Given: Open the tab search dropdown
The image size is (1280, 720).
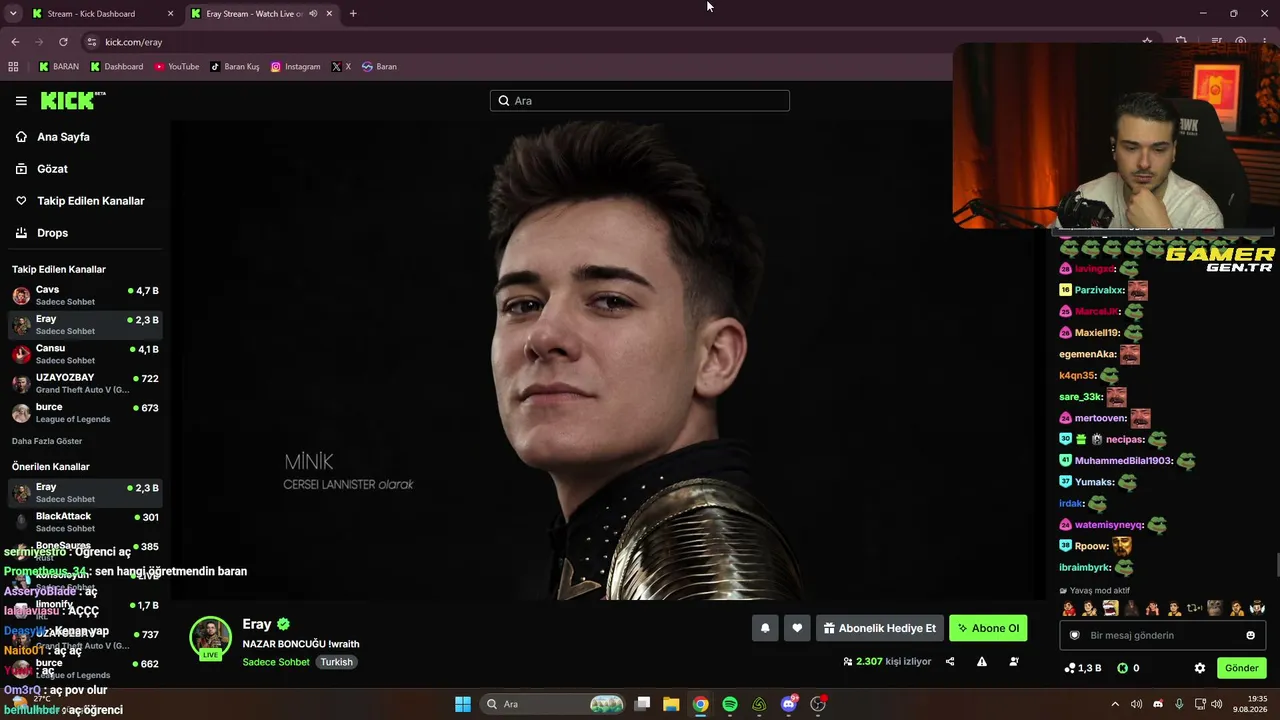Looking at the screenshot, I should tap(13, 14).
